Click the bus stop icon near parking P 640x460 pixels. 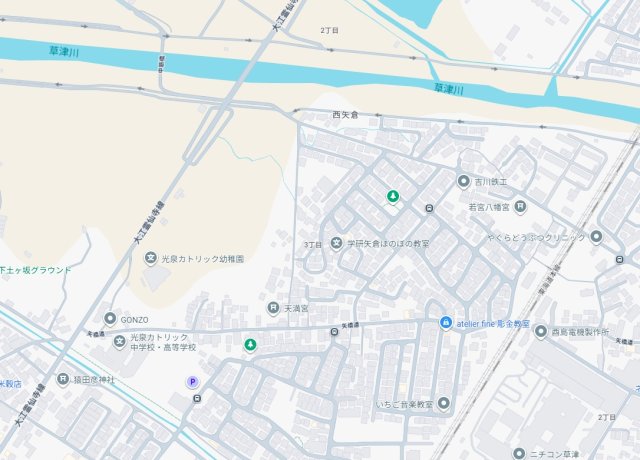(198, 398)
